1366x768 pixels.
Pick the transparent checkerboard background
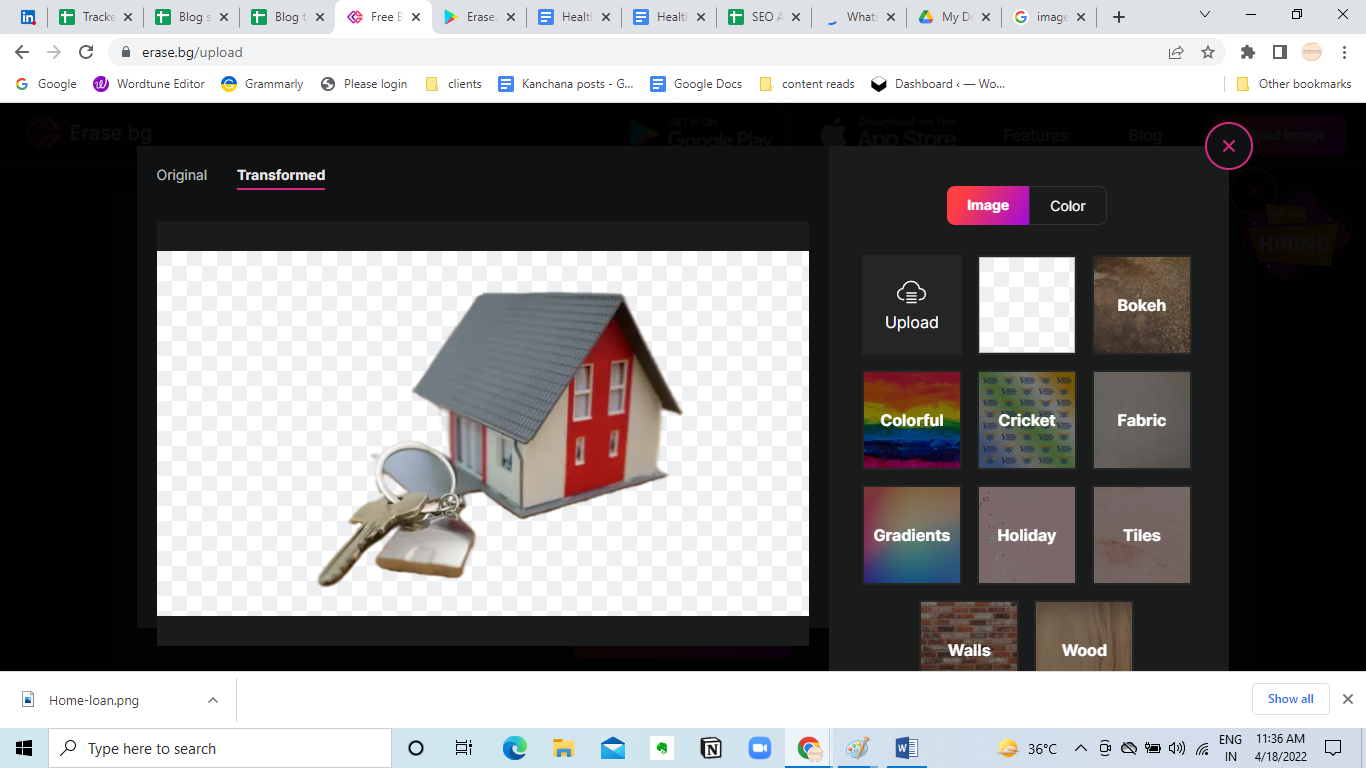(1027, 305)
